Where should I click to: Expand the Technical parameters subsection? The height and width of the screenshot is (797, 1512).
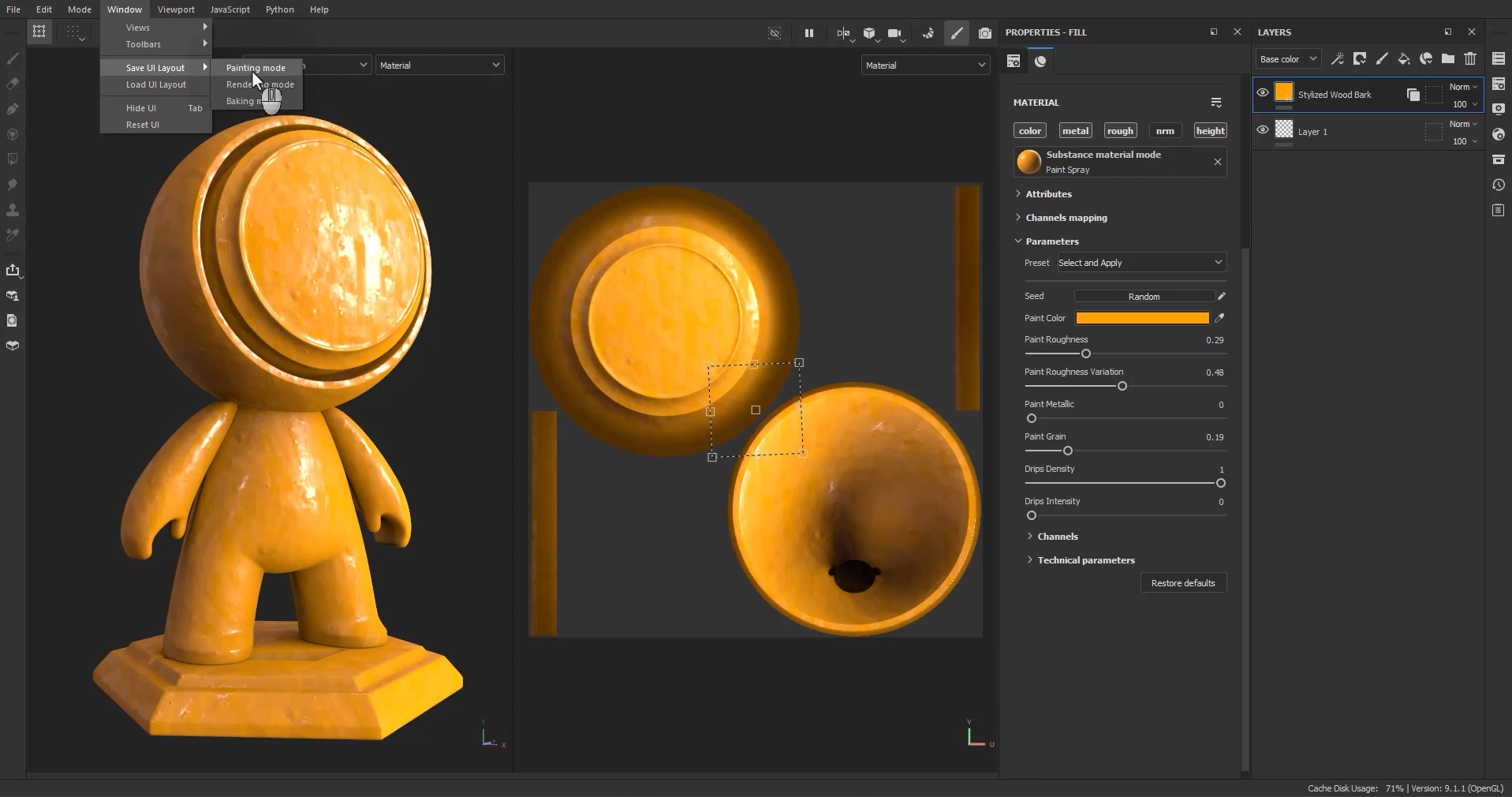tap(1085, 560)
